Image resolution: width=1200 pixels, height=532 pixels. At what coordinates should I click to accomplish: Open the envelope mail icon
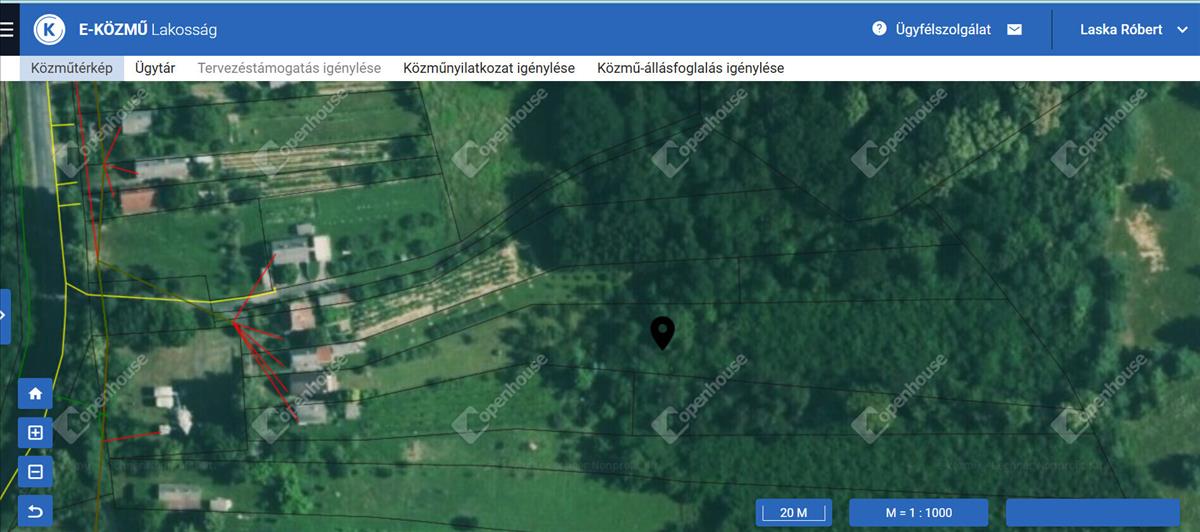[x=1014, y=29]
